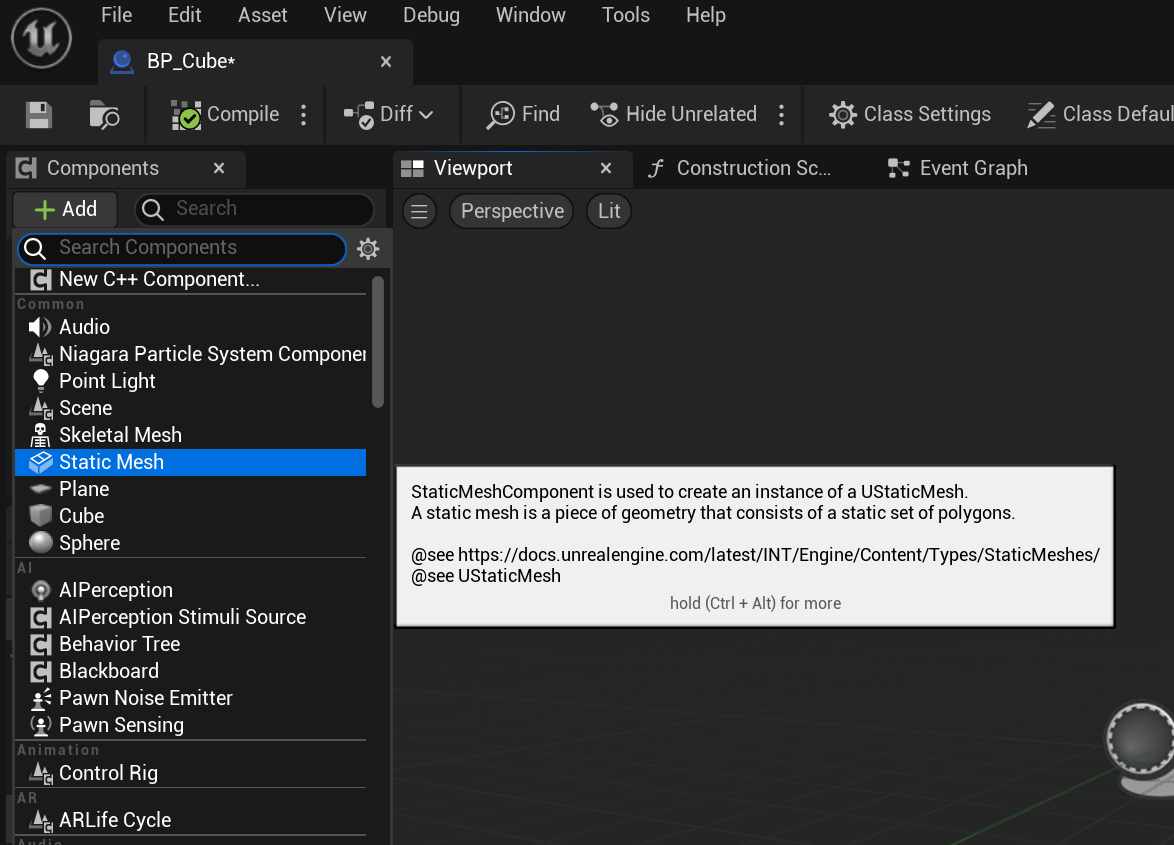Add a Pawn Sensing component
The width and height of the screenshot is (1174, 845).
190,724
